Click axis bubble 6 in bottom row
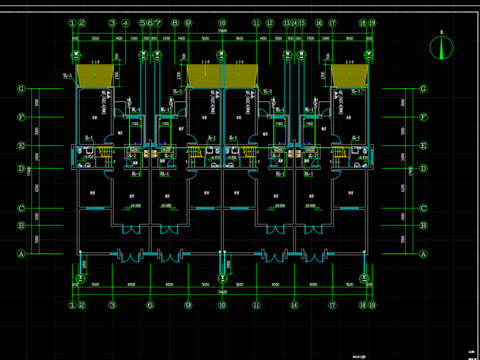 (150, 305)
